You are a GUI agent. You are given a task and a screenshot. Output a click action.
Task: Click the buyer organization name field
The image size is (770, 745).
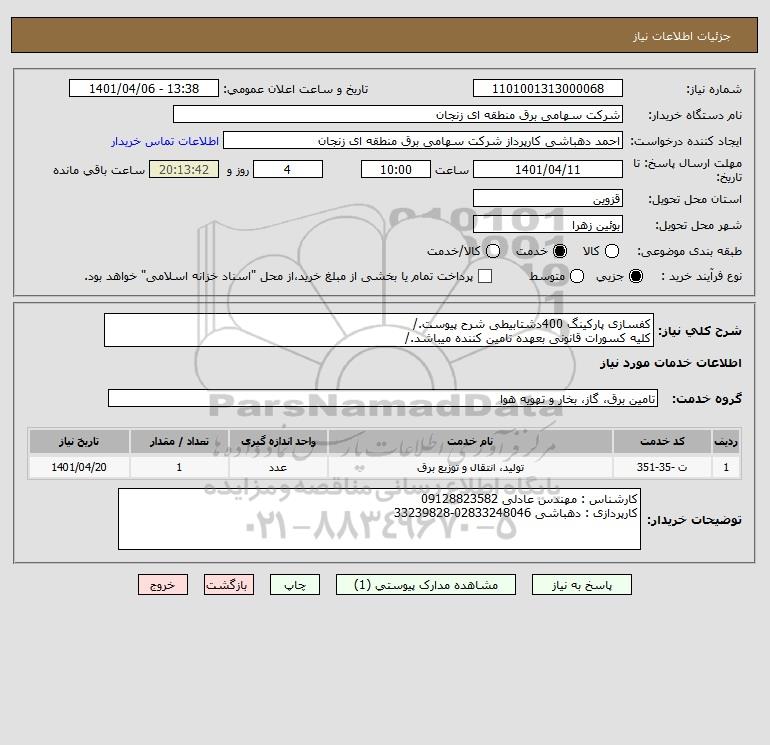point(398,114)
